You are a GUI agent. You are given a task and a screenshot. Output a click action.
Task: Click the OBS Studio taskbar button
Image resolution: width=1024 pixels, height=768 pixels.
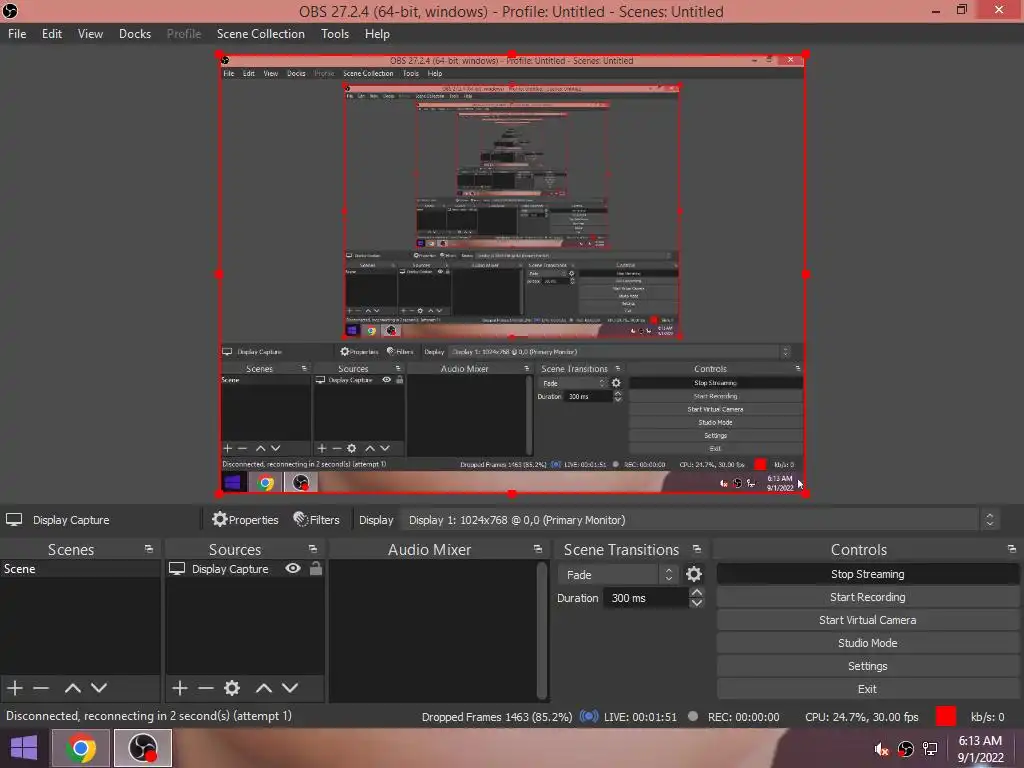coord(143,748)
